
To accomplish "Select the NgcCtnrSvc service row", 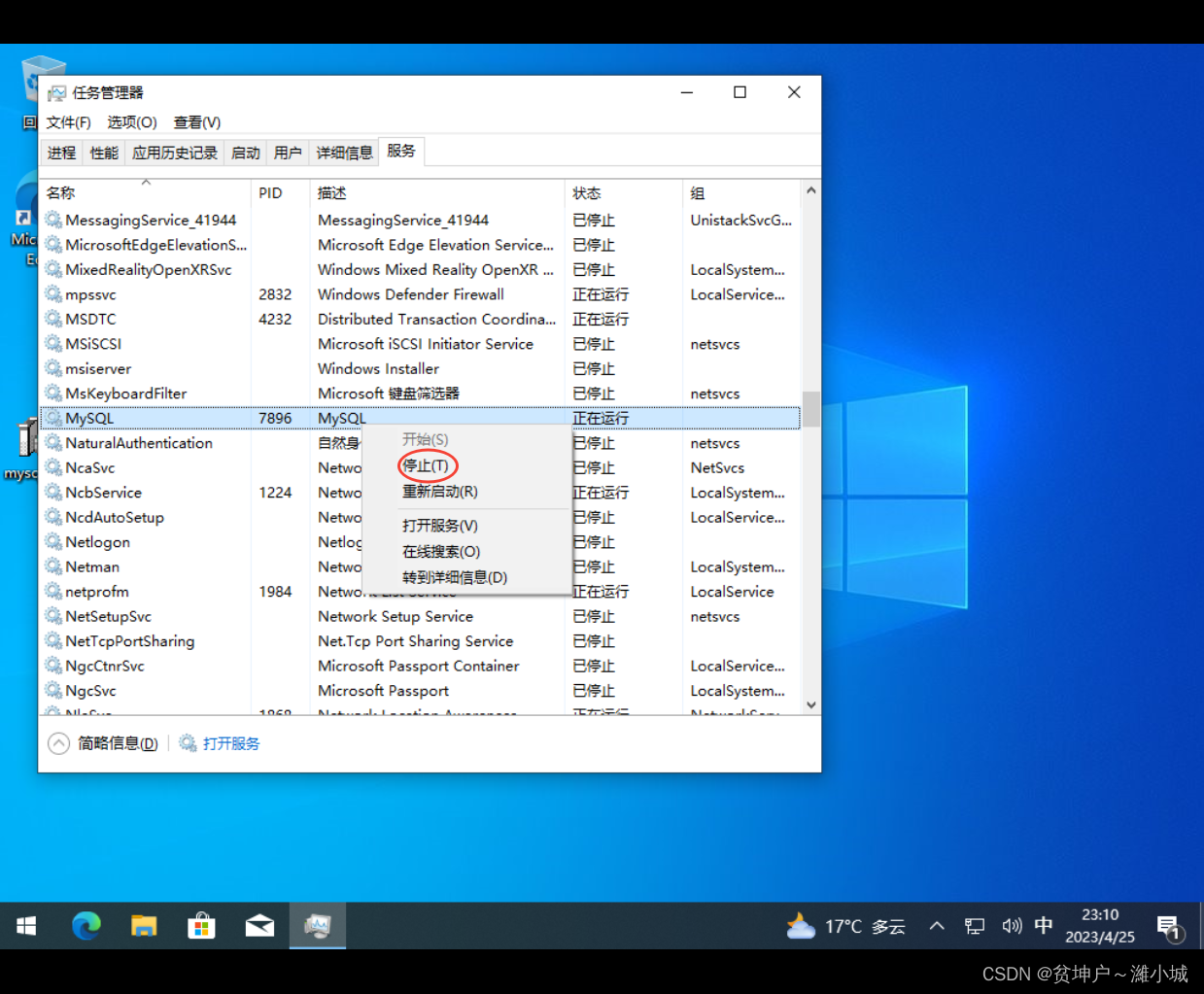I will (421, 666).
